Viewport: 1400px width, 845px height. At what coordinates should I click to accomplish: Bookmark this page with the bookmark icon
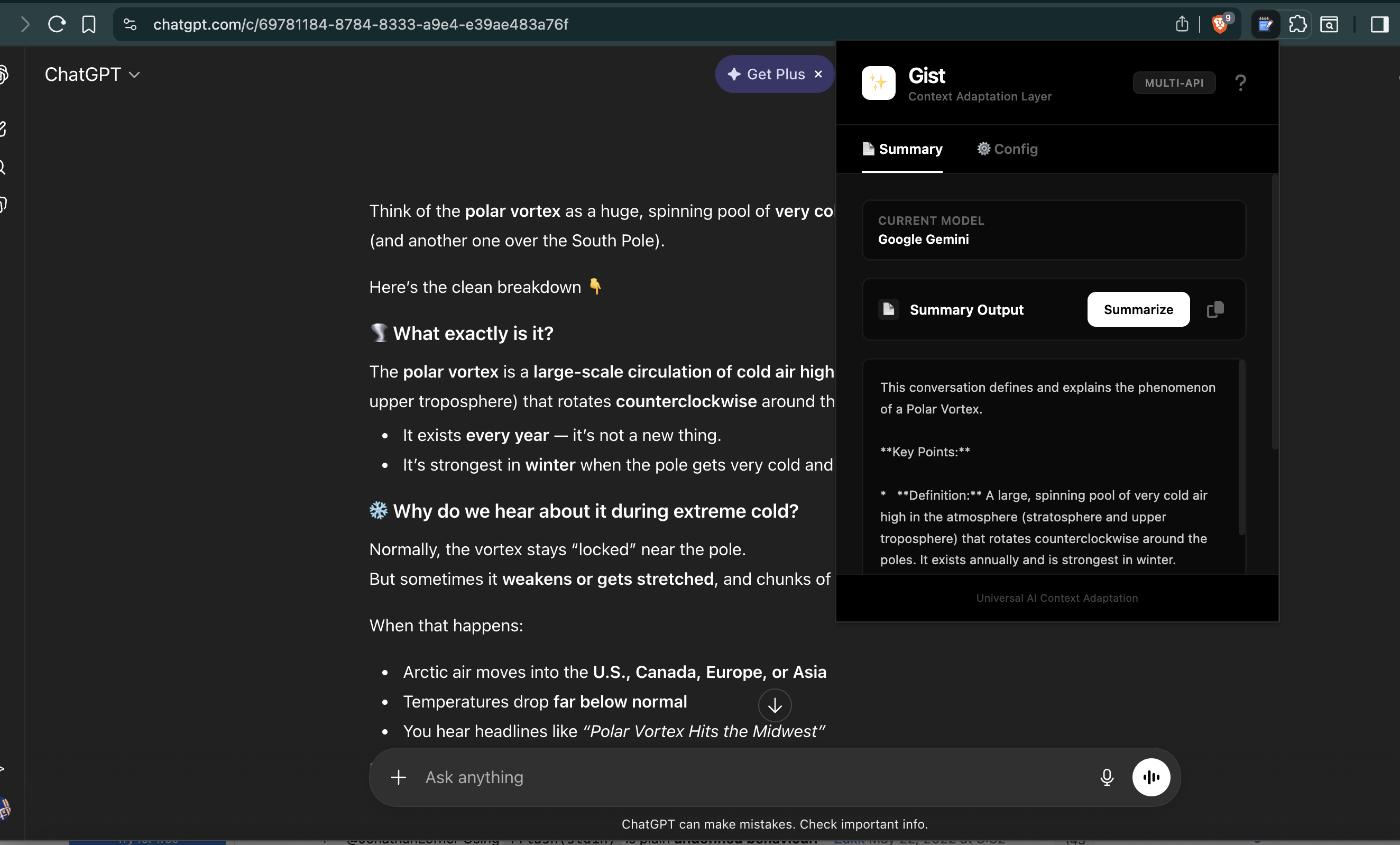click(89, 24)
